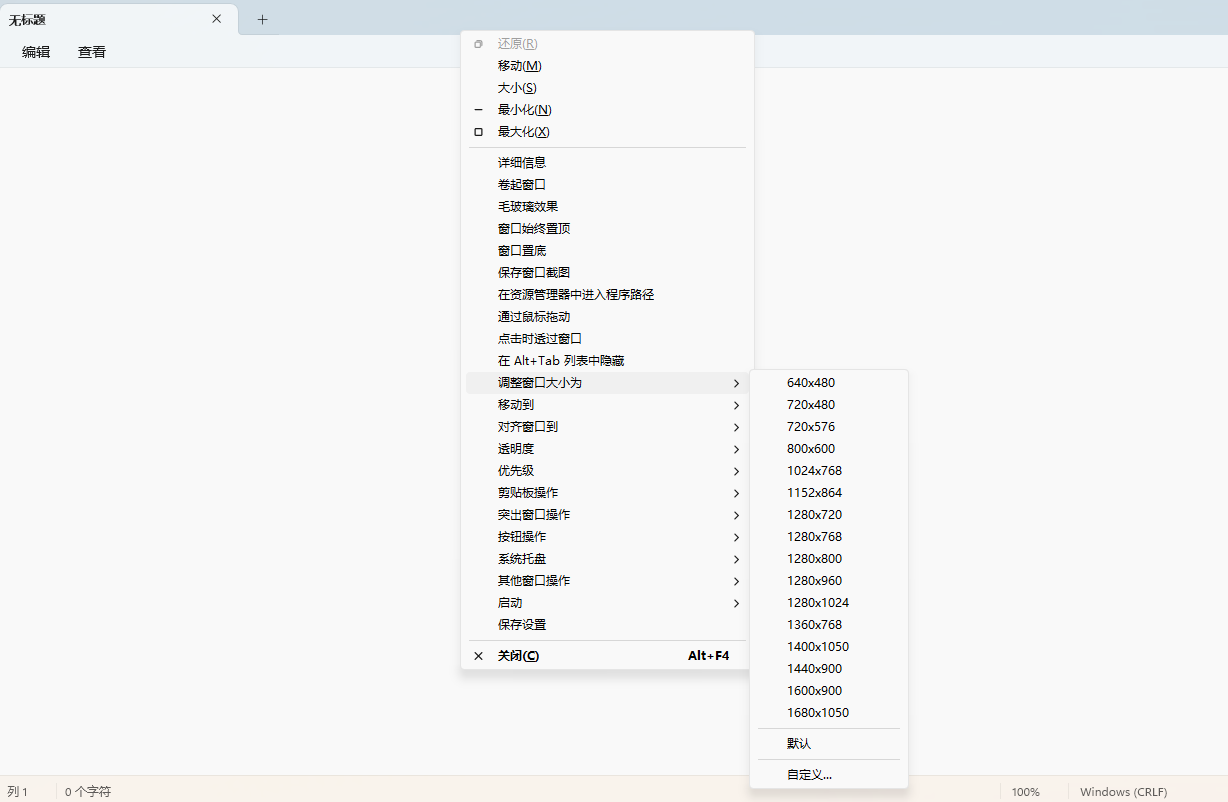Choose 大小(S) from the system menu
Screen dimensions: 1228x802
point(607,88)
